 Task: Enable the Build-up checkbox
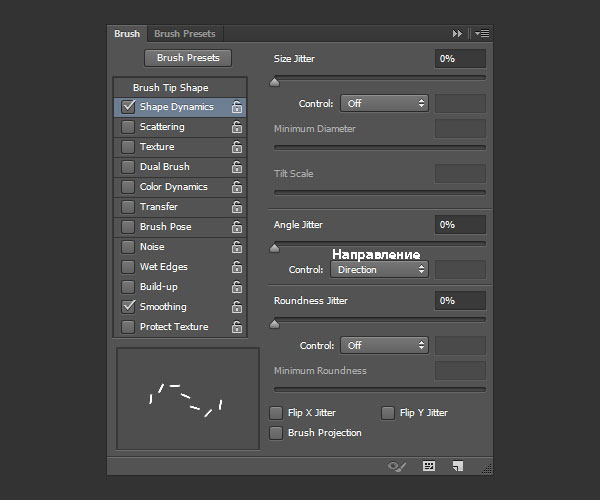point(128,287)
